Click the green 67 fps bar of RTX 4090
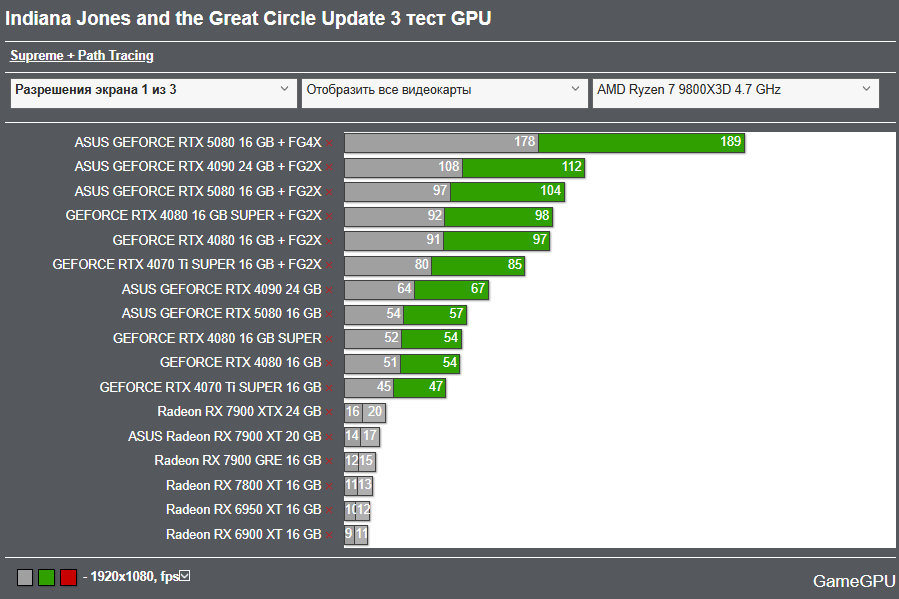The image size is (899, 599). click(x=452, y=289)
